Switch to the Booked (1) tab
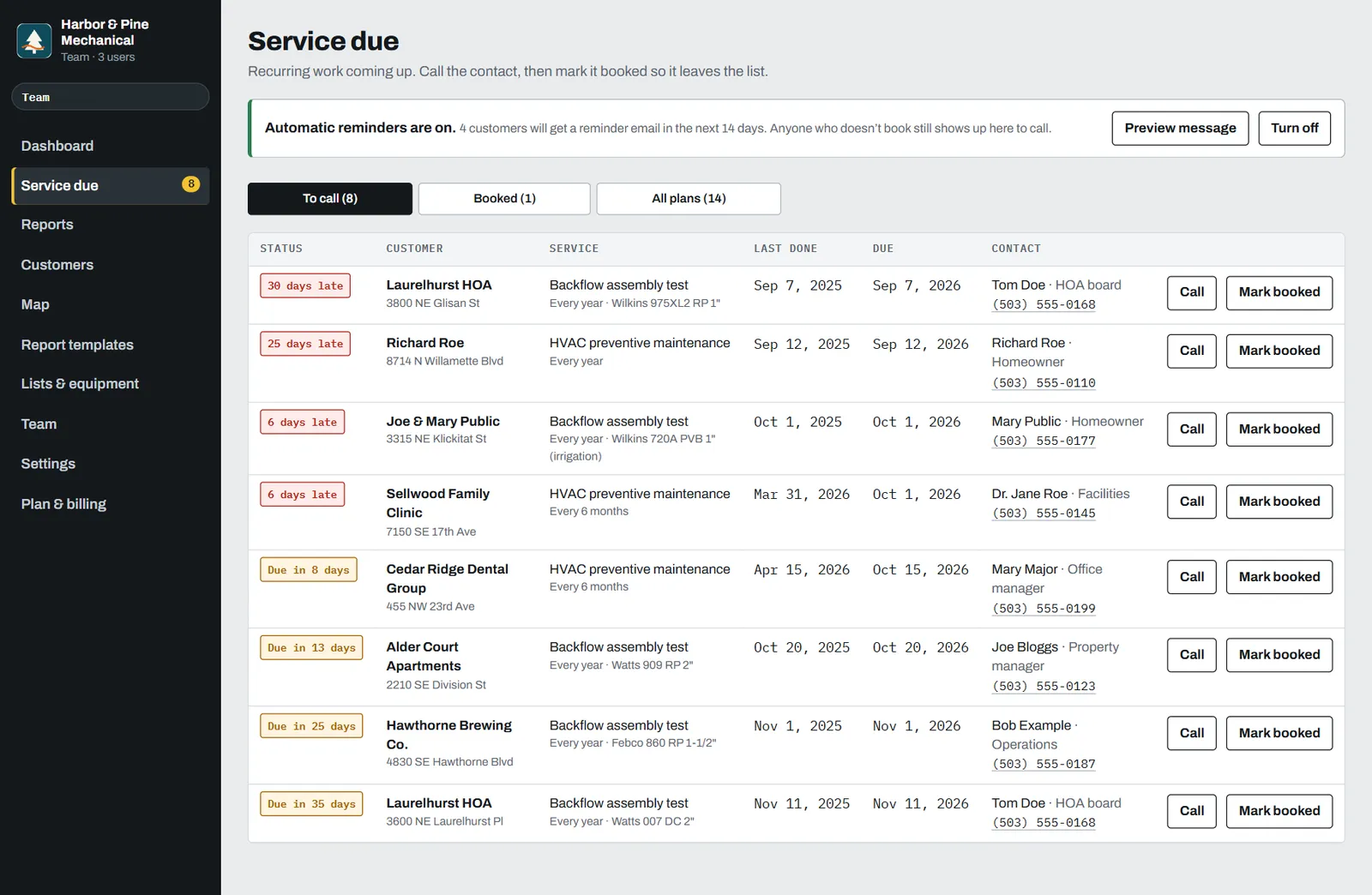This screenshot has width=1372, height=895. point(504,199)
